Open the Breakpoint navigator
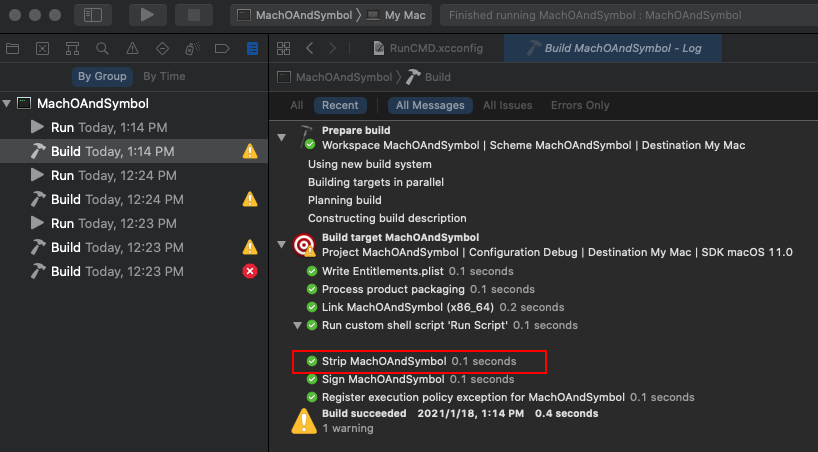Screen dimensions: 818x452 [222, 49]
